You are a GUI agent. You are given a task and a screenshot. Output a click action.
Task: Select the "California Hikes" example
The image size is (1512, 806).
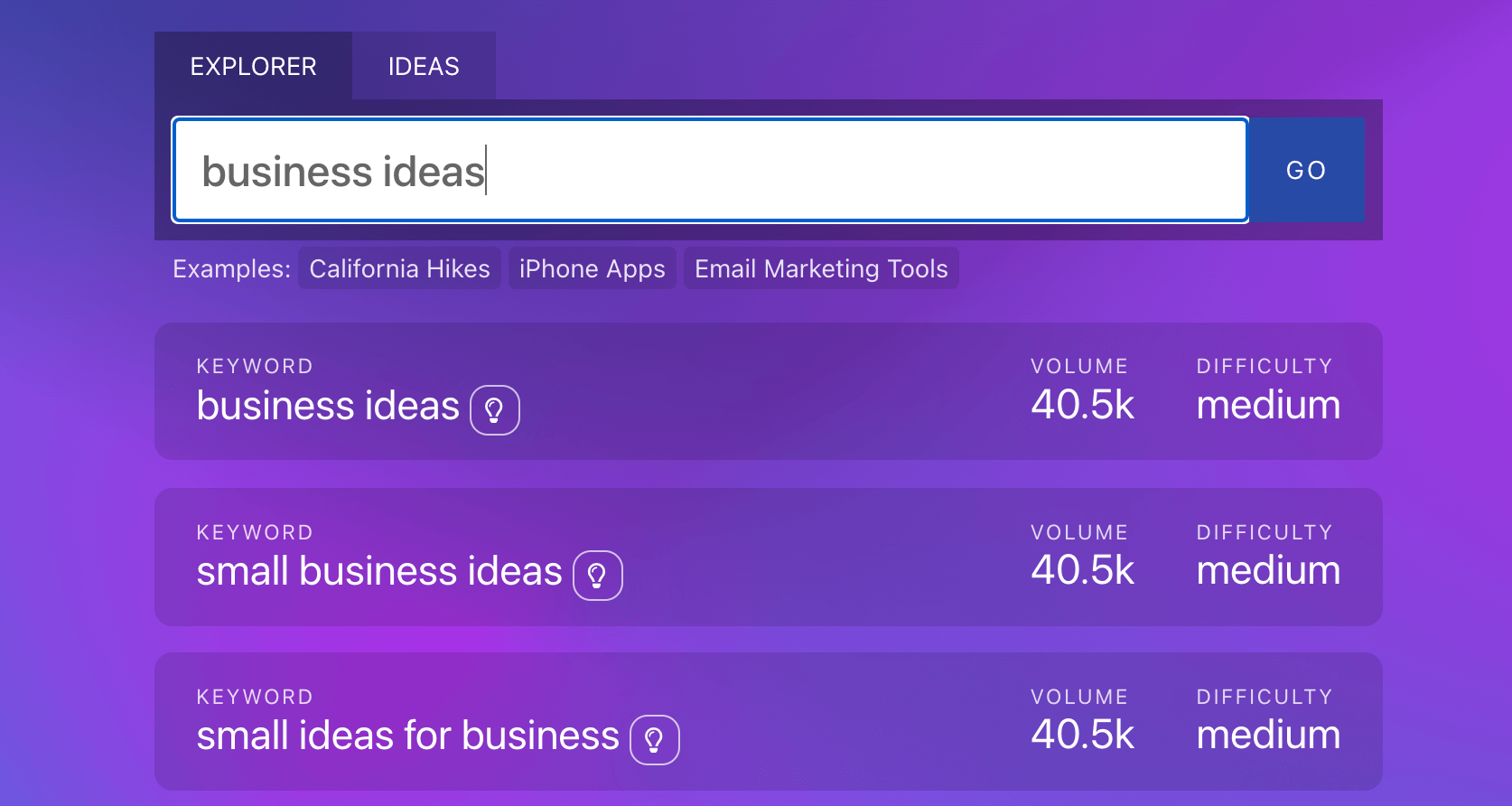click(x=399, y=267)
